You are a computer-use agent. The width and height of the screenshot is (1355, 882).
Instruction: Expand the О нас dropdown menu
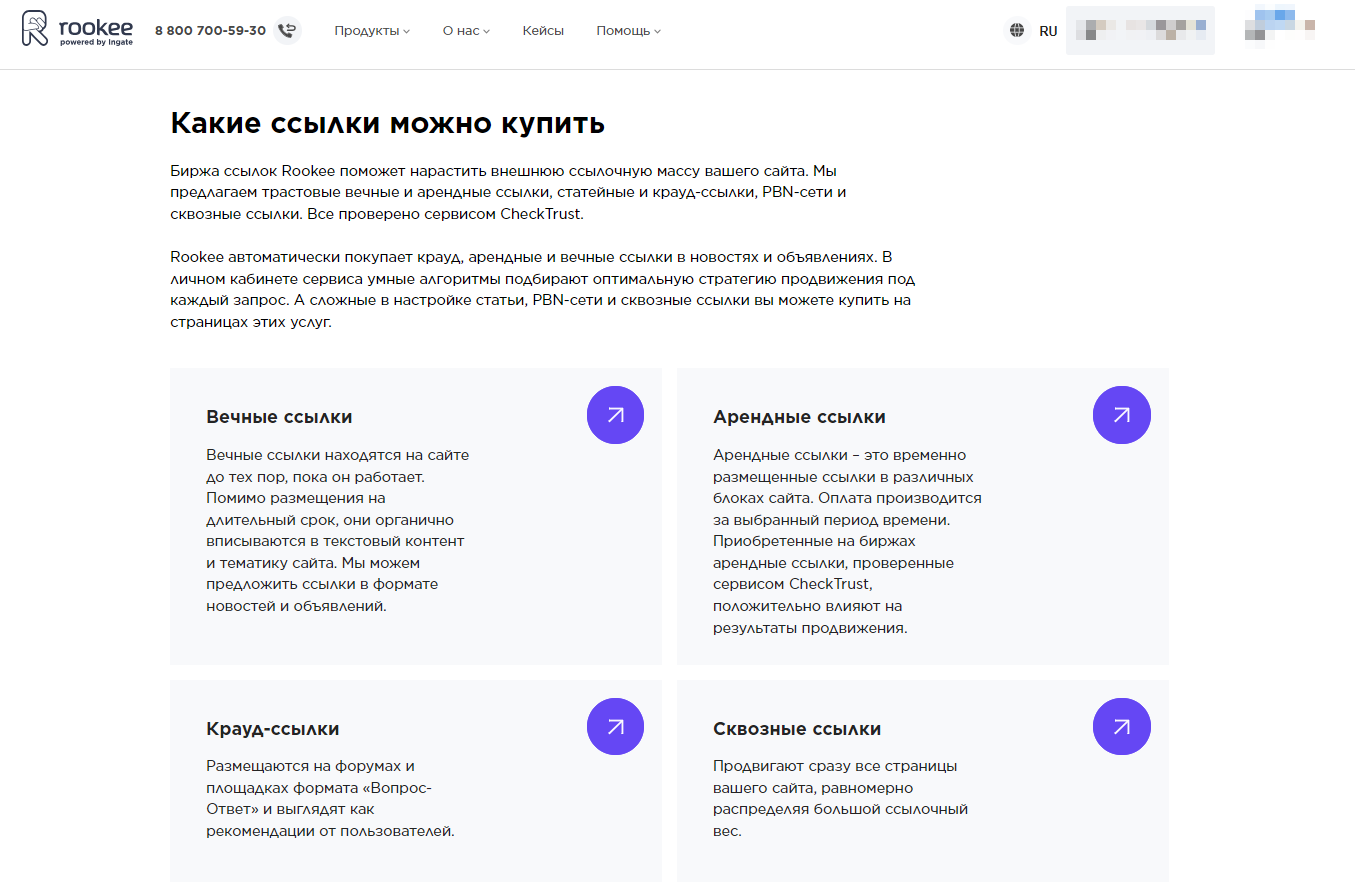pyautogui.click(x=466, y=31)
